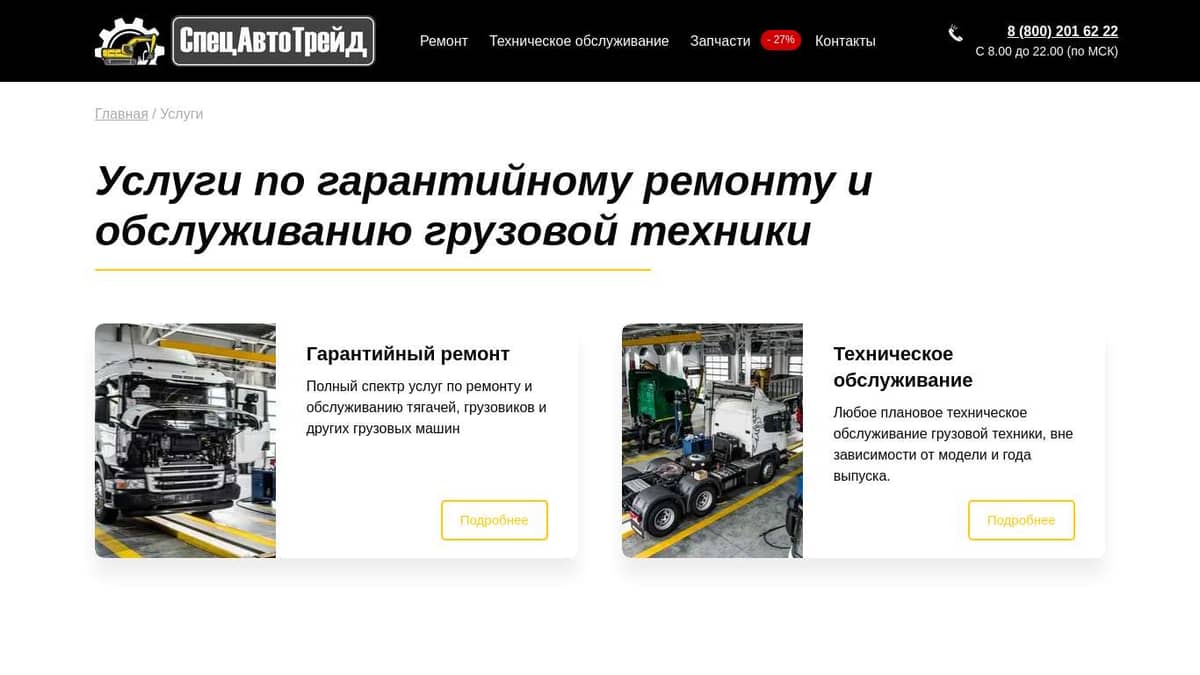Select Запчасти in the navigation bar

tap(719, 41)
